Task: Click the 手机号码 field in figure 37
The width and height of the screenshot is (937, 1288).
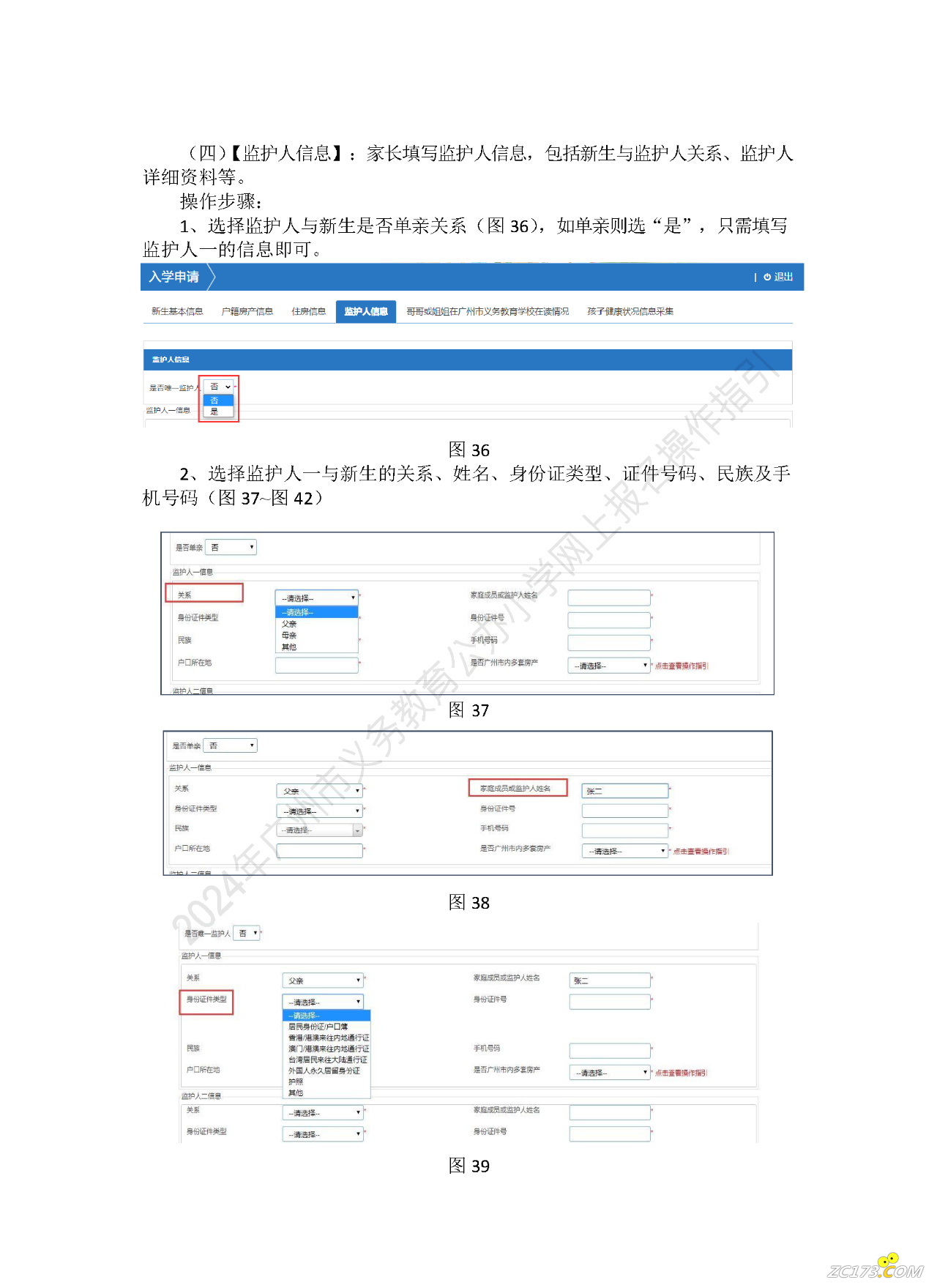Action: pyautogui.click(x=609, y=642)
